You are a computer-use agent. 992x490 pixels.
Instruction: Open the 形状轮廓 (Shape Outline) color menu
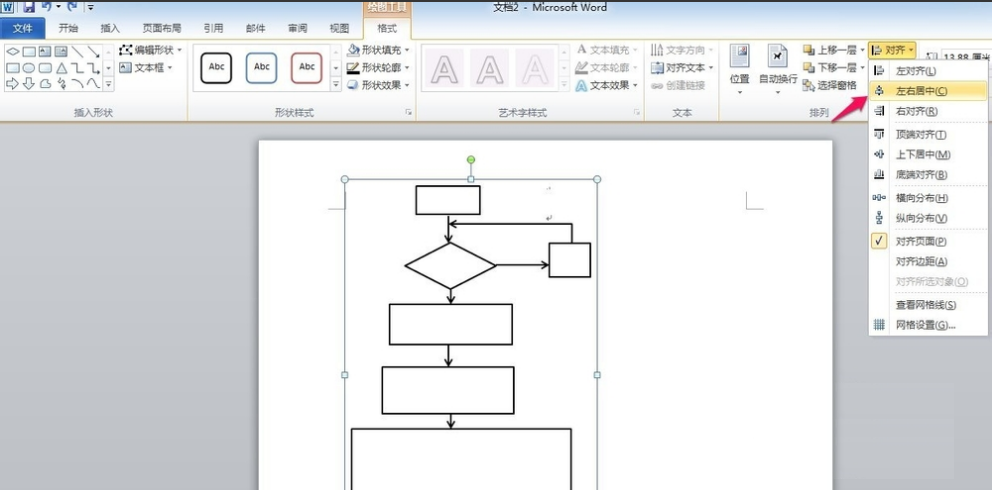coord(378,67)
